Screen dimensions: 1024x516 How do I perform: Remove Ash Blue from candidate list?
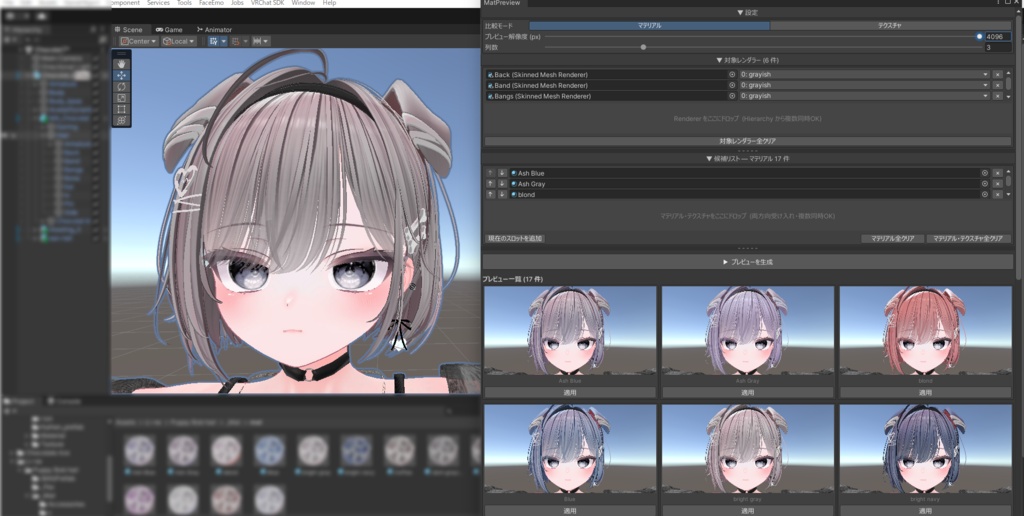tap(997, 173)
